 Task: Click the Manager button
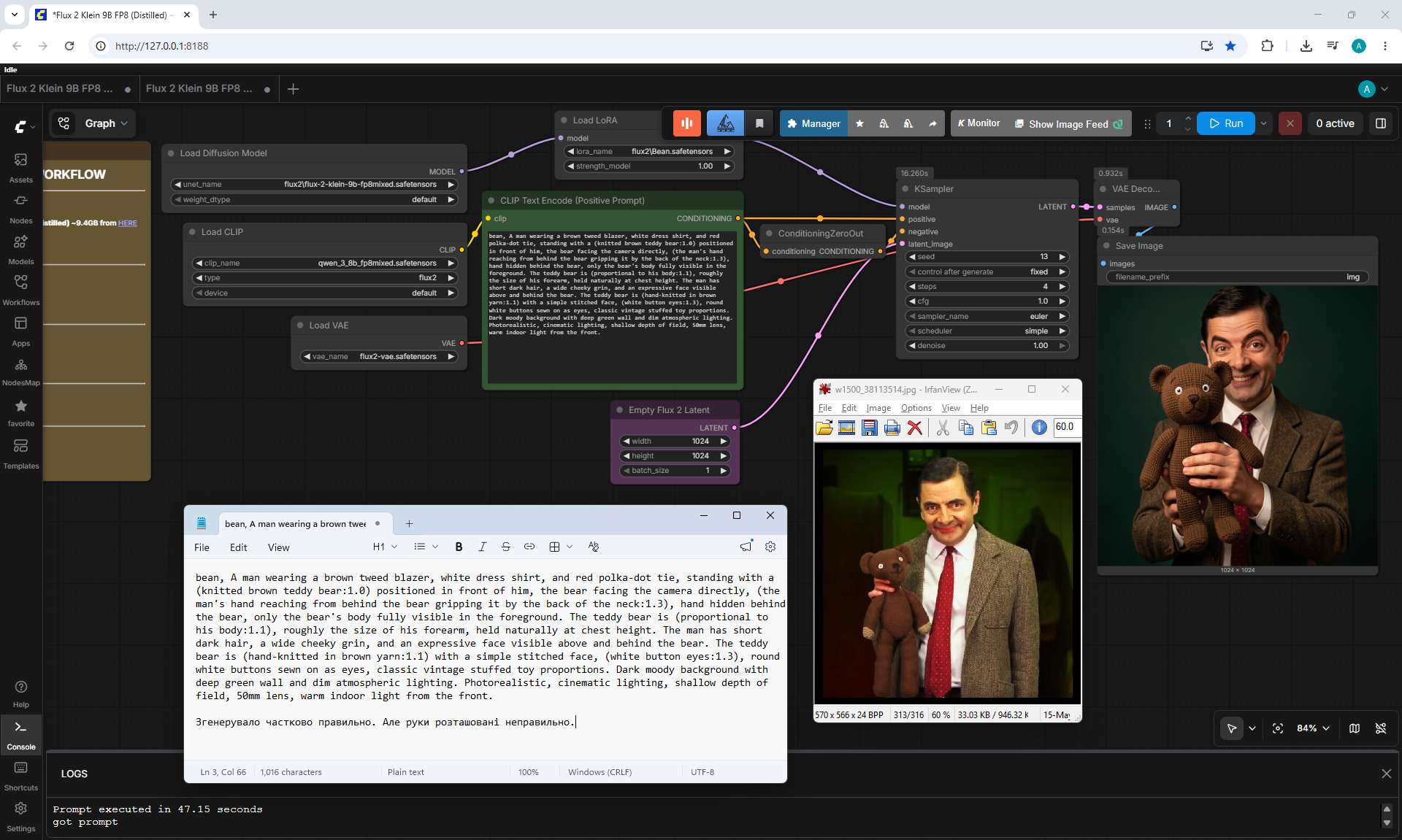click(813, 123)
